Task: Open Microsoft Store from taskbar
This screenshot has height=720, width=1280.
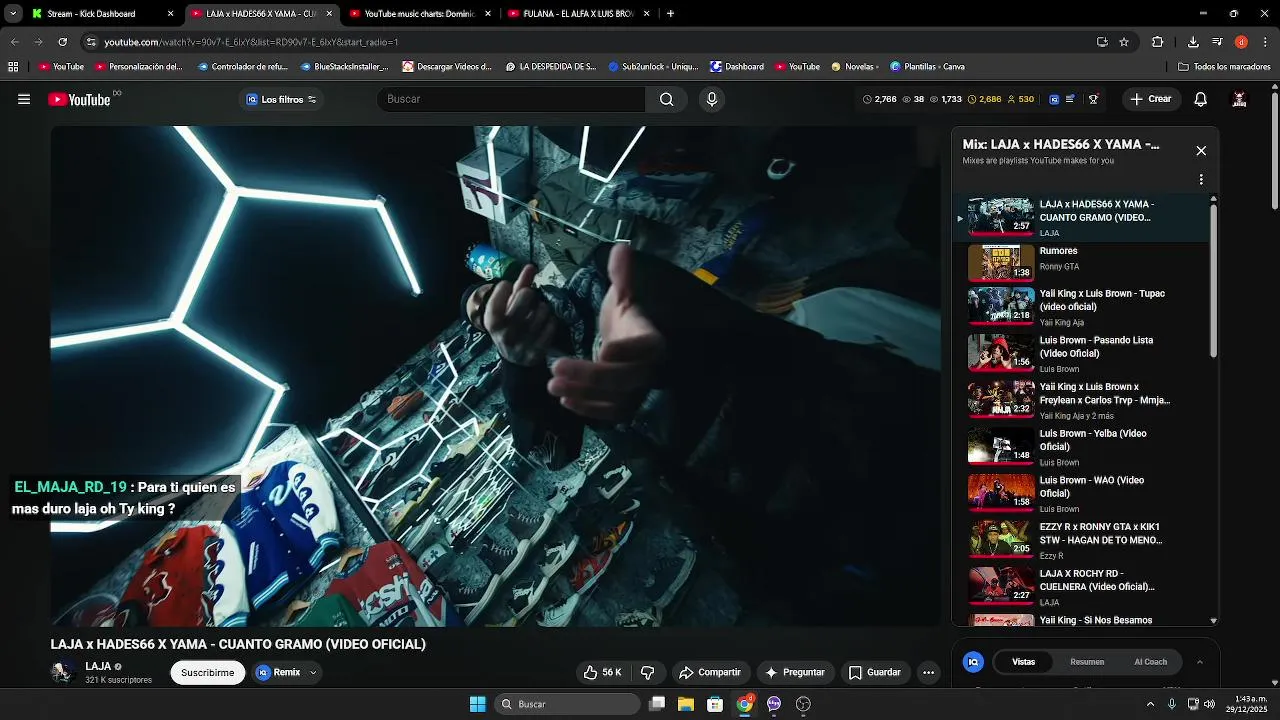Action: point(715,704)
